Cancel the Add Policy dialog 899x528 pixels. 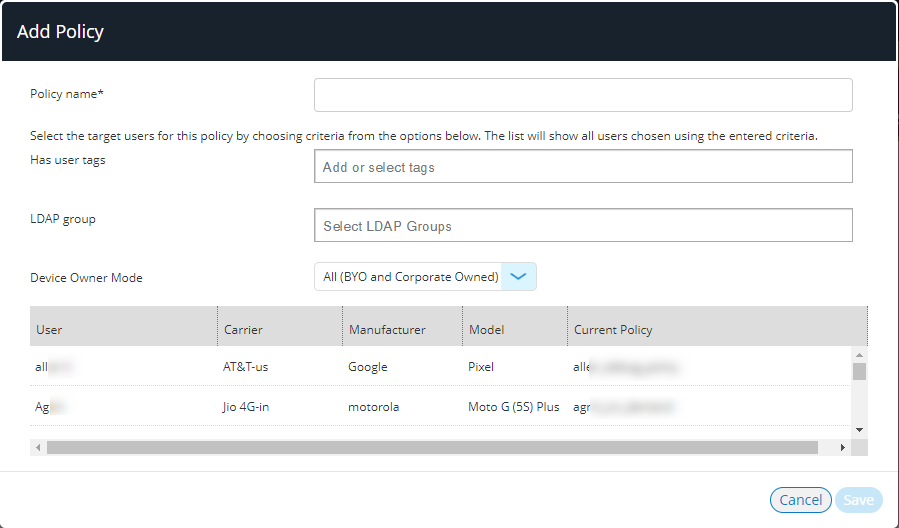click(800, 500)
